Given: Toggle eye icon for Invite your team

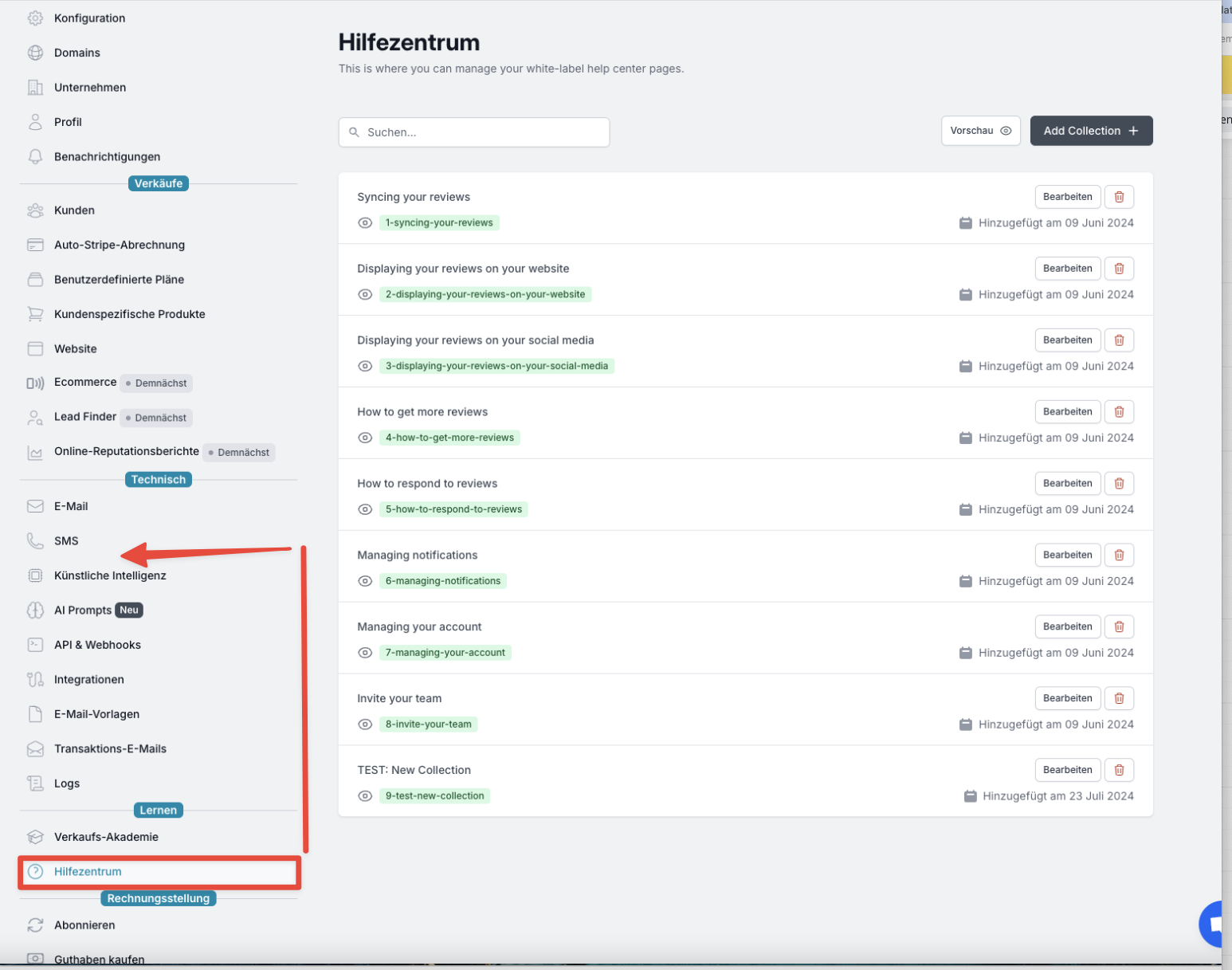Looking at the screenshot, I should [x=365, y=725].
